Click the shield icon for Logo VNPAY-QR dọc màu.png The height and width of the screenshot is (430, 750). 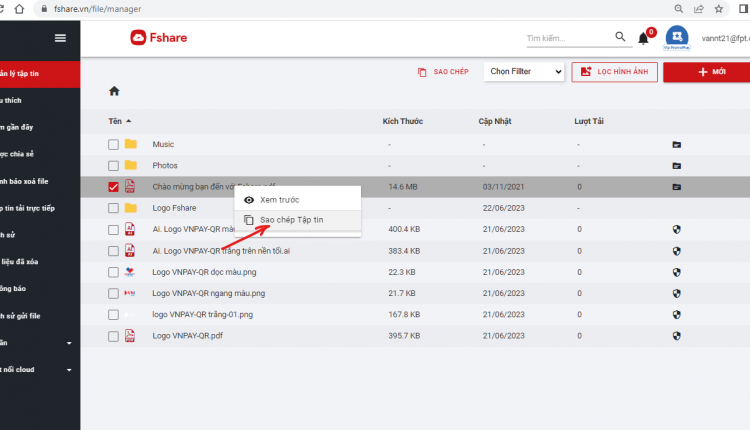click(x=676, y=272)
